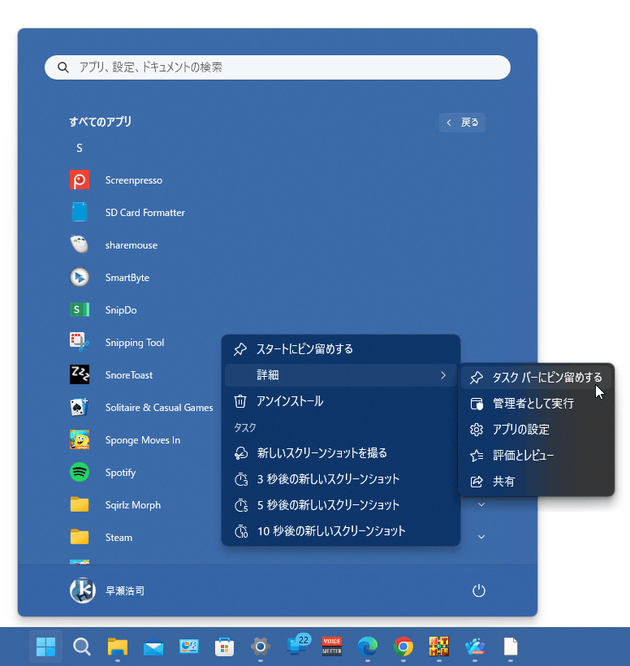Choose 5 秒後の新しいスクリーンショット
This screenshot has width=630, height=666.
tap(341, 505)
